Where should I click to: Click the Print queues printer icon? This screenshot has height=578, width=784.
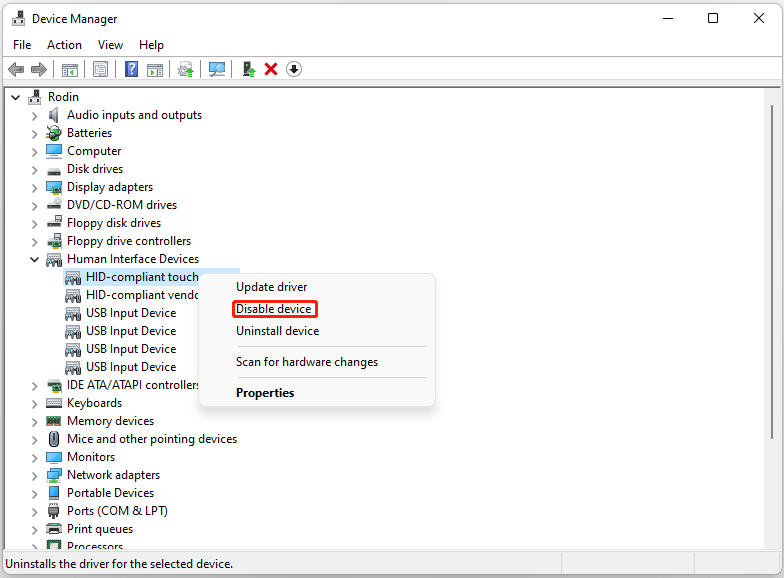54,528
